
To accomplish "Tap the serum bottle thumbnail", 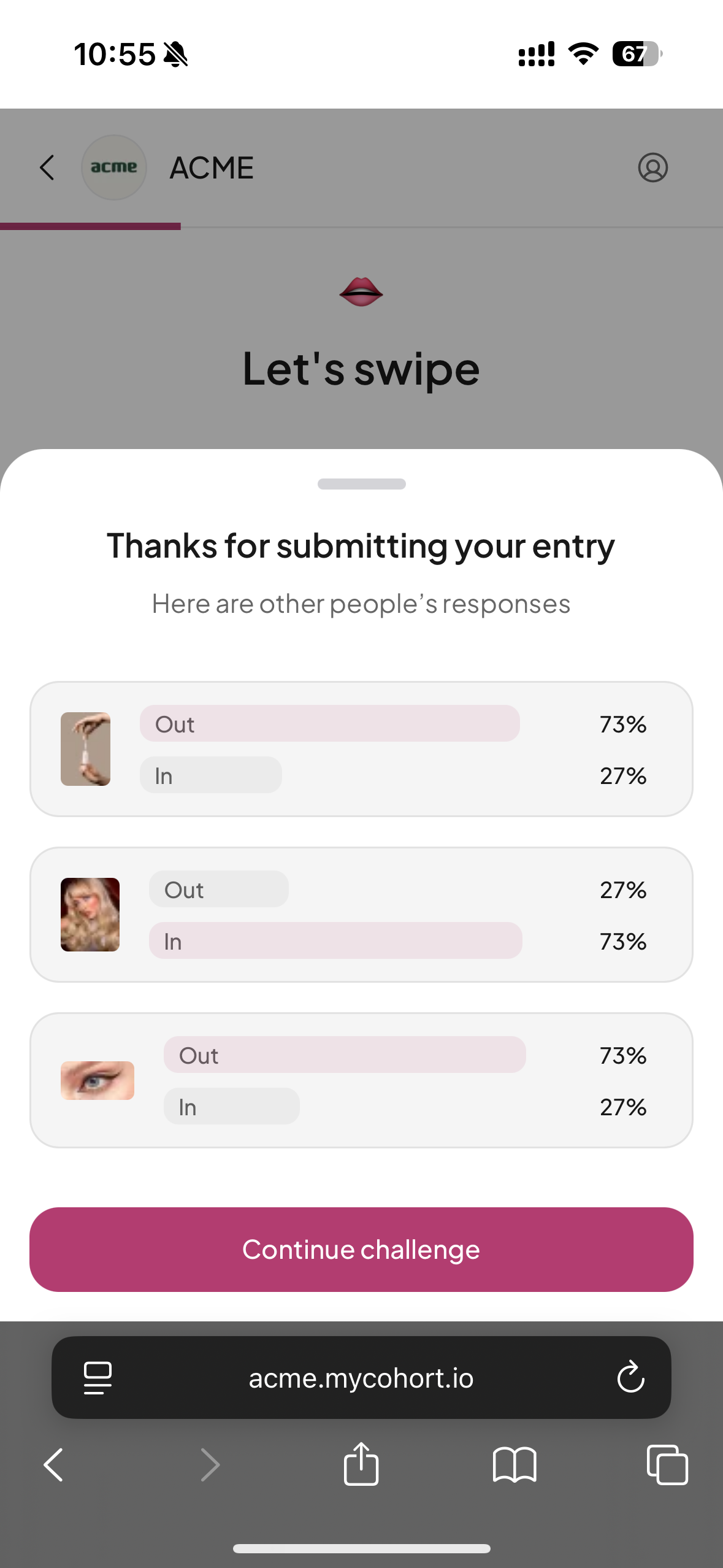I will pos(86,748).
